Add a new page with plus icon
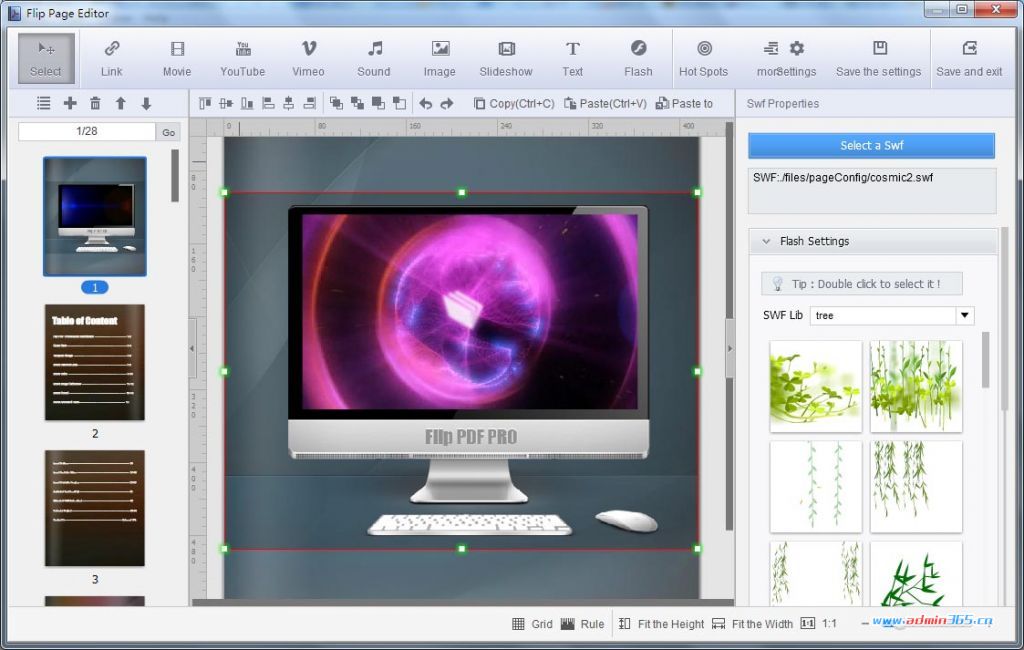 [70, 103]
